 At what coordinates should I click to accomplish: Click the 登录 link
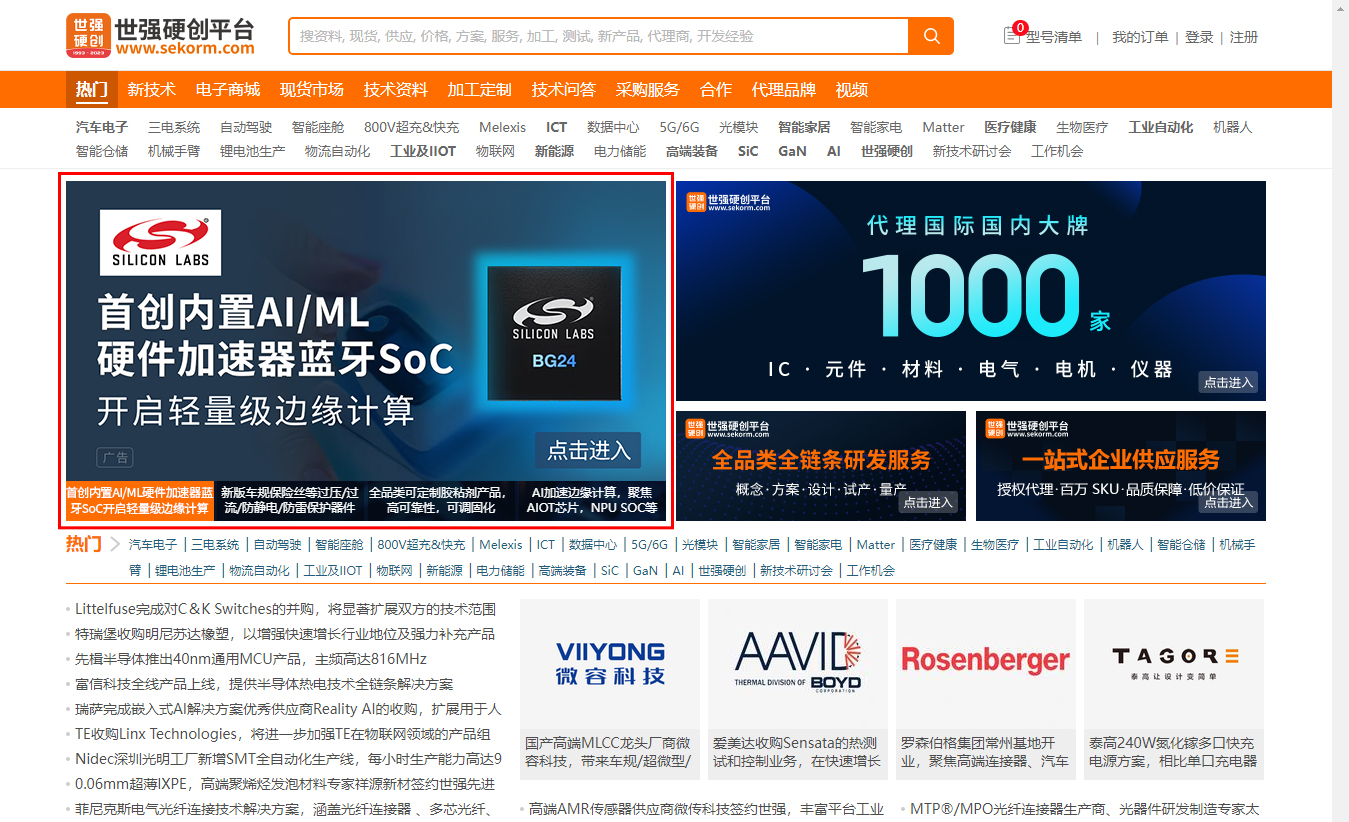[x=1199, y=37]
